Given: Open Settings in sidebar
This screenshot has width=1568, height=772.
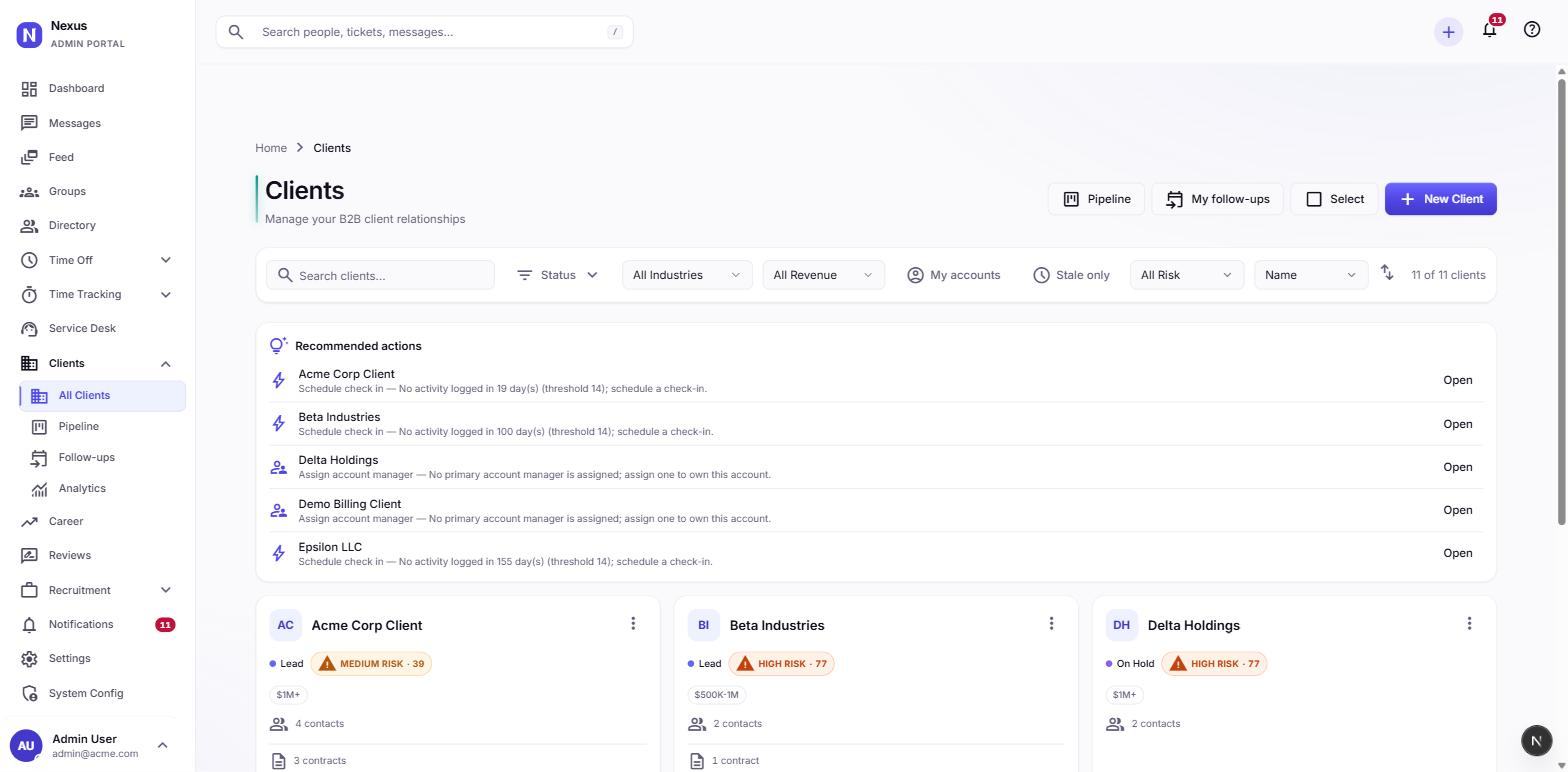Looking at the screenshot, I should tap(97, 658).
